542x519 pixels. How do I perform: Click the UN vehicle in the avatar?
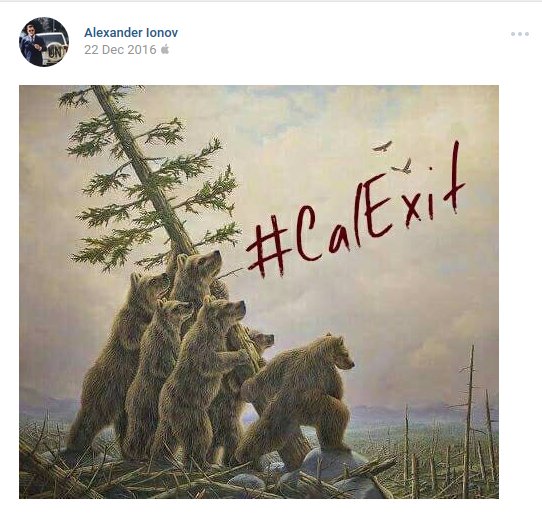(x=54, y=48)
